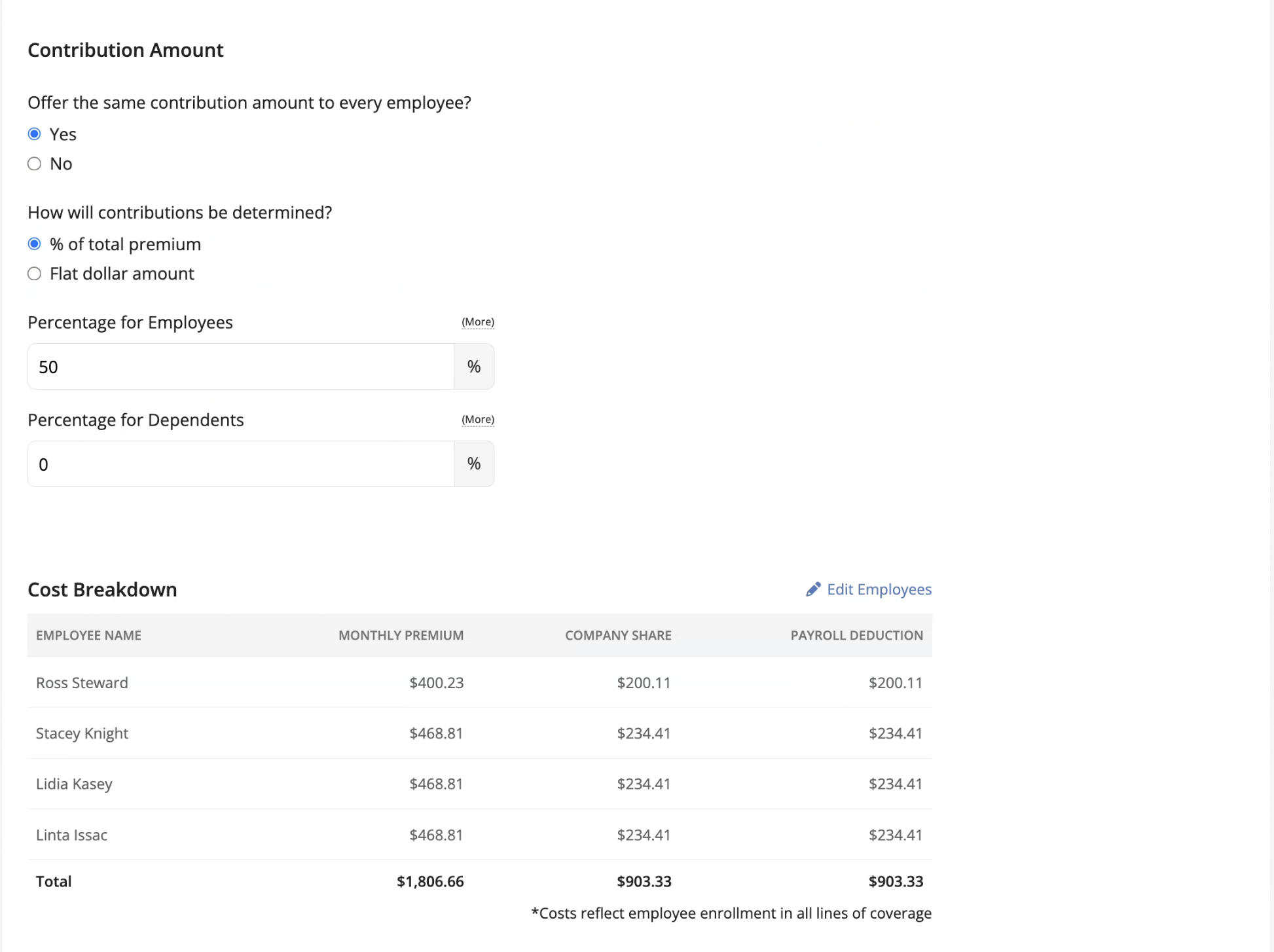
Task: Select employee name Ross Steward
Action: click(82, 683)
